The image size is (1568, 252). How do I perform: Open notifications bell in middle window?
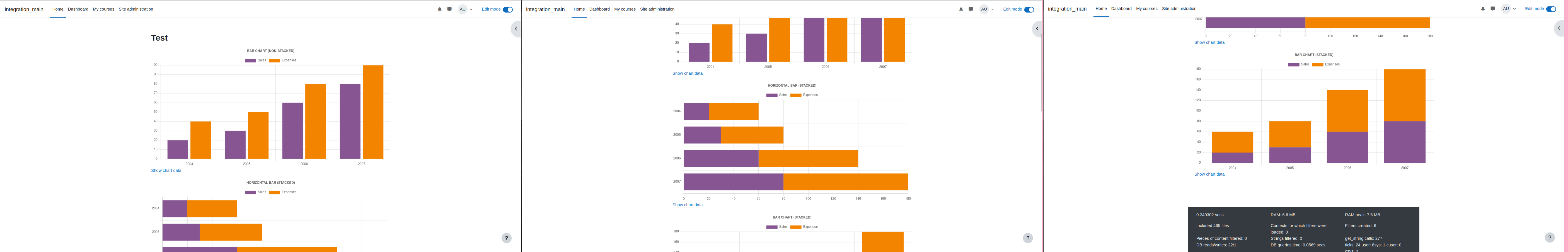click(961, 9)
